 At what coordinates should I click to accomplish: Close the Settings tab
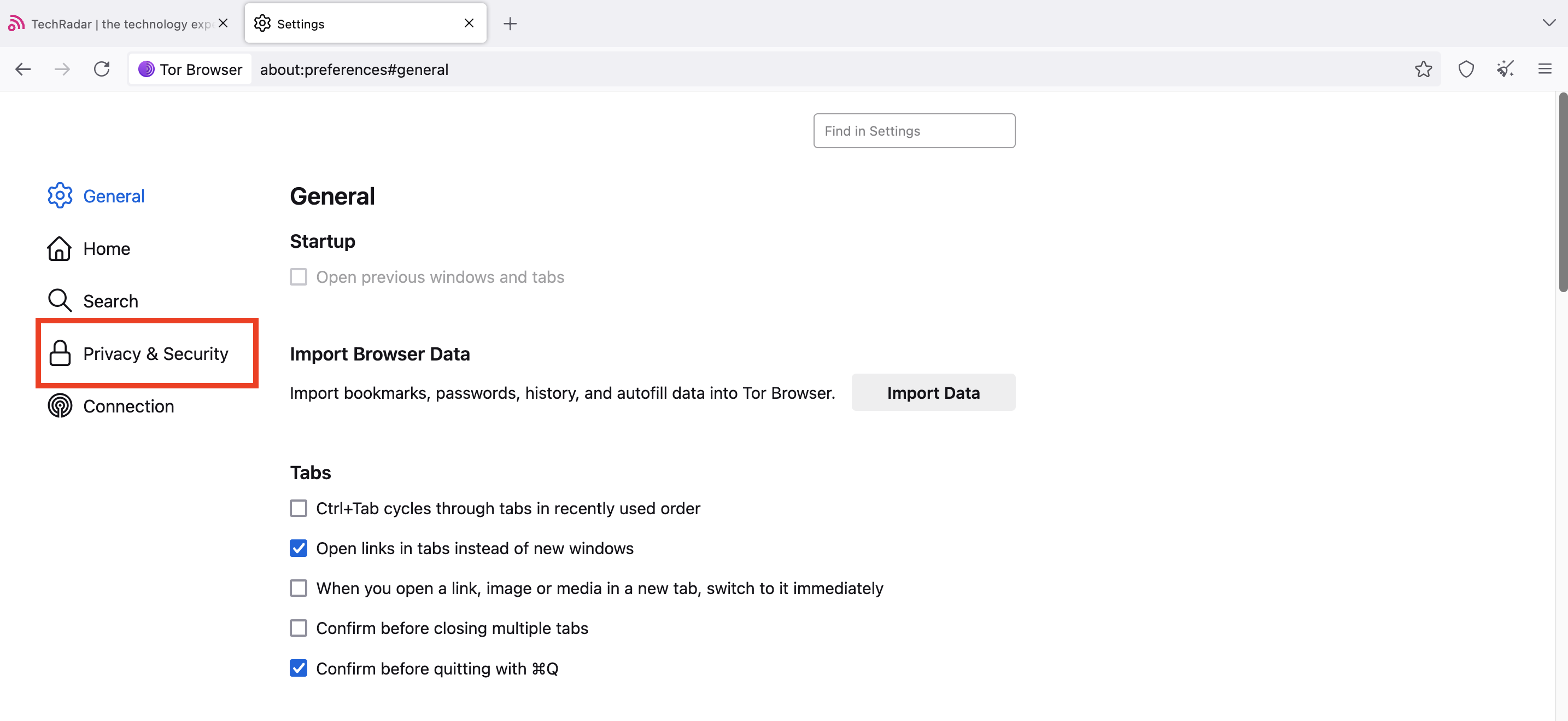(469, 23)
